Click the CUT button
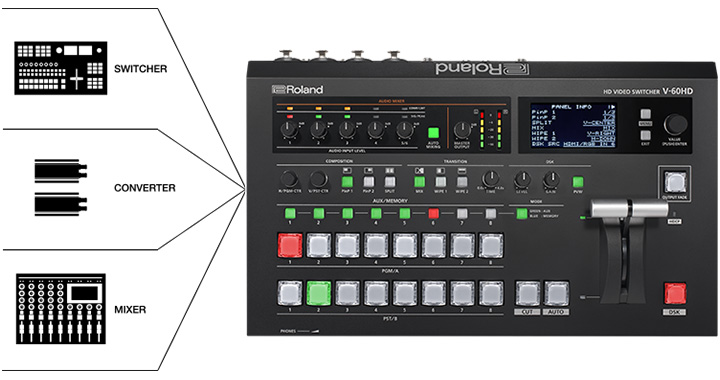 point(528,294)
